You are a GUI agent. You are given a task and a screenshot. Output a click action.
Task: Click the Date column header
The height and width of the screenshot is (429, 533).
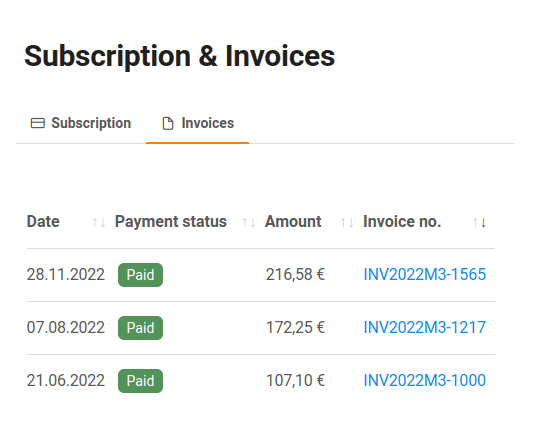[43, 222]
